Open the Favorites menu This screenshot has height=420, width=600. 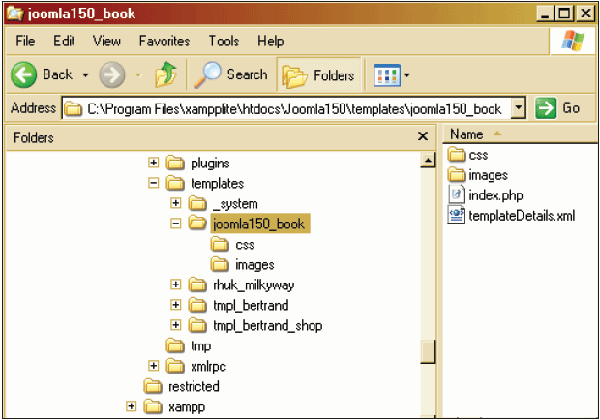click(x=165, y=41)
